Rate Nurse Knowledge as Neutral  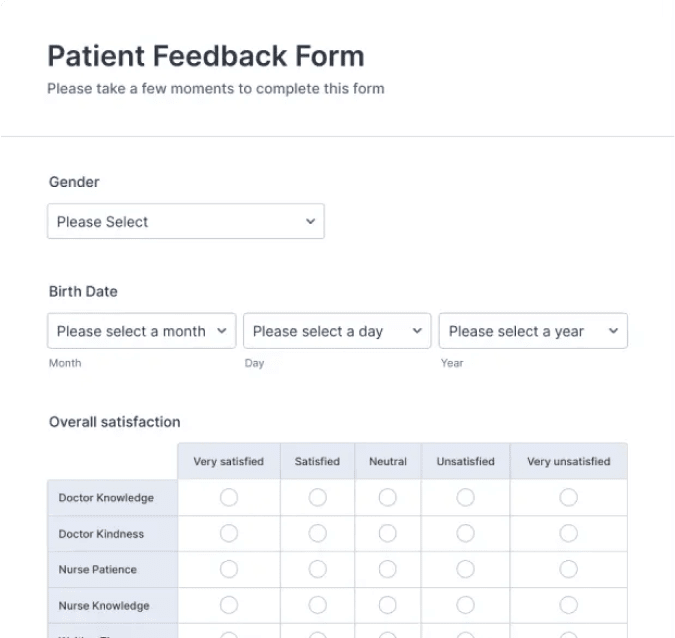(x=388, y=605)
